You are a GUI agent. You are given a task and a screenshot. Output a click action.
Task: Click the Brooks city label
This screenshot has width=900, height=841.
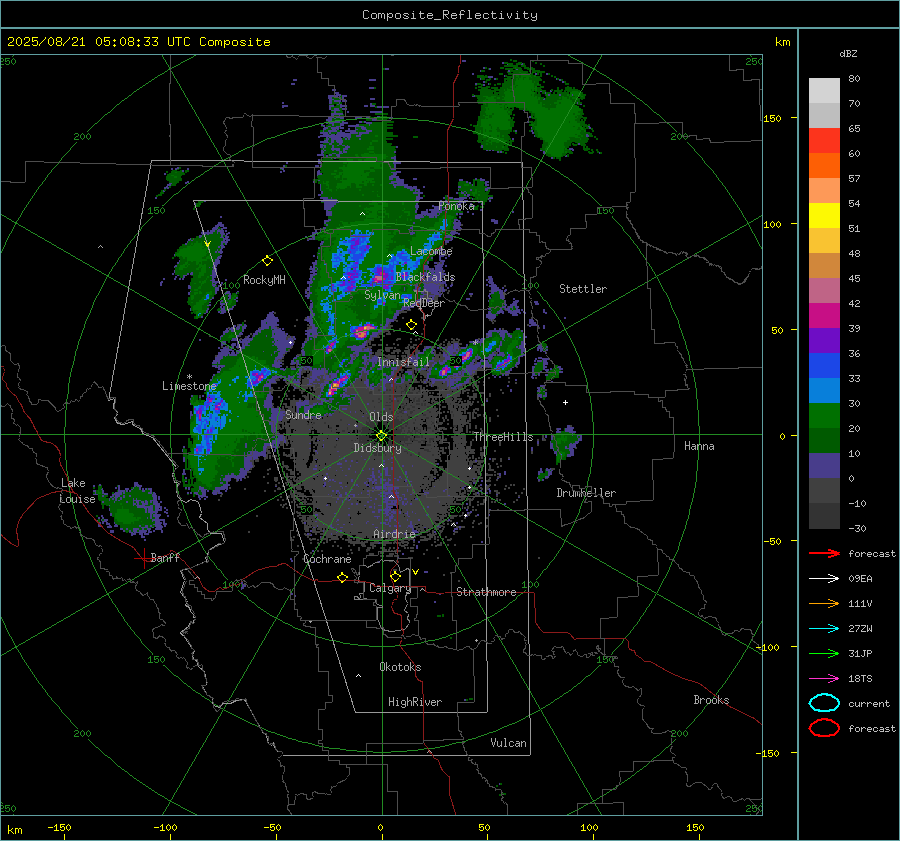point(711,700)
